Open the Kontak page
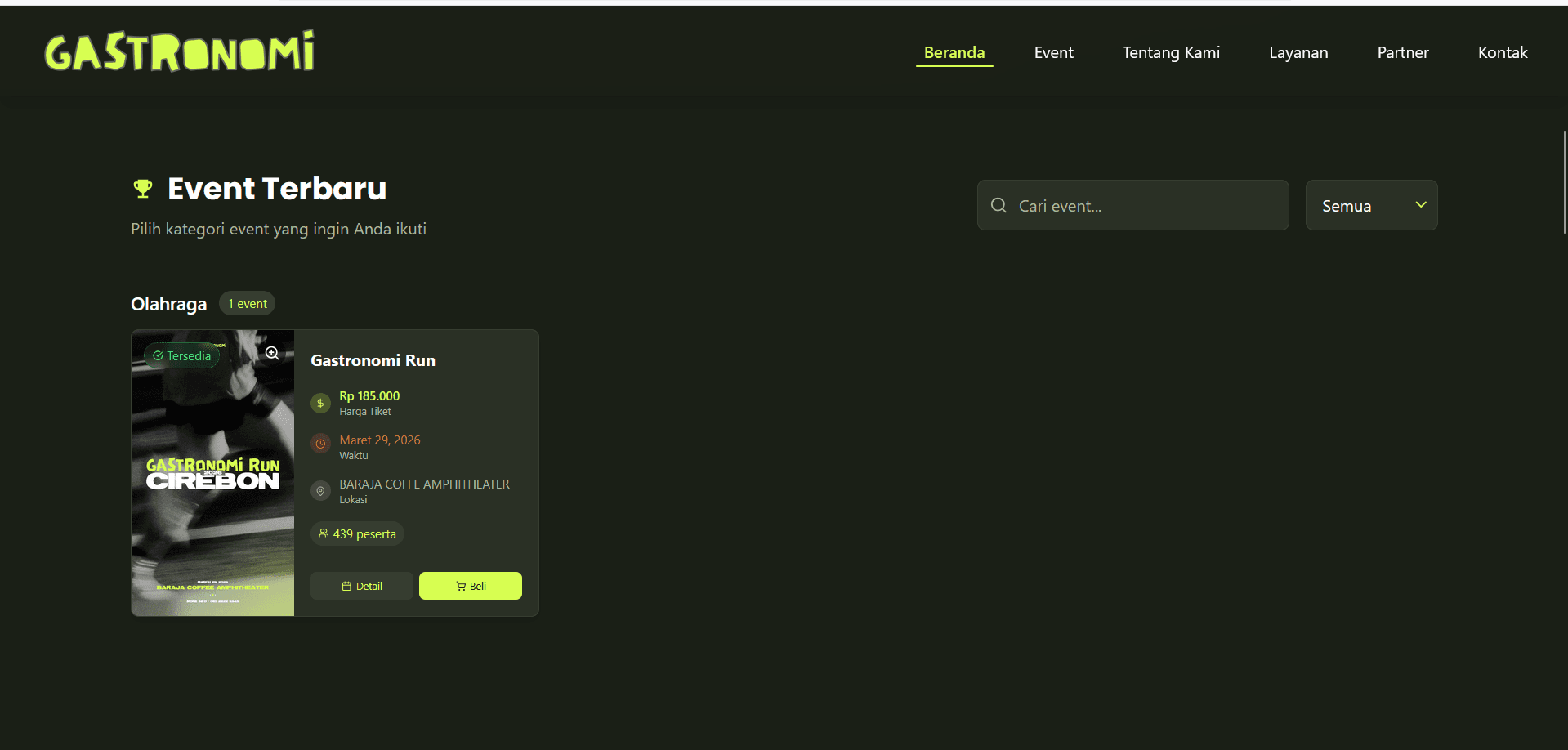 click(x=1502, y=52)
